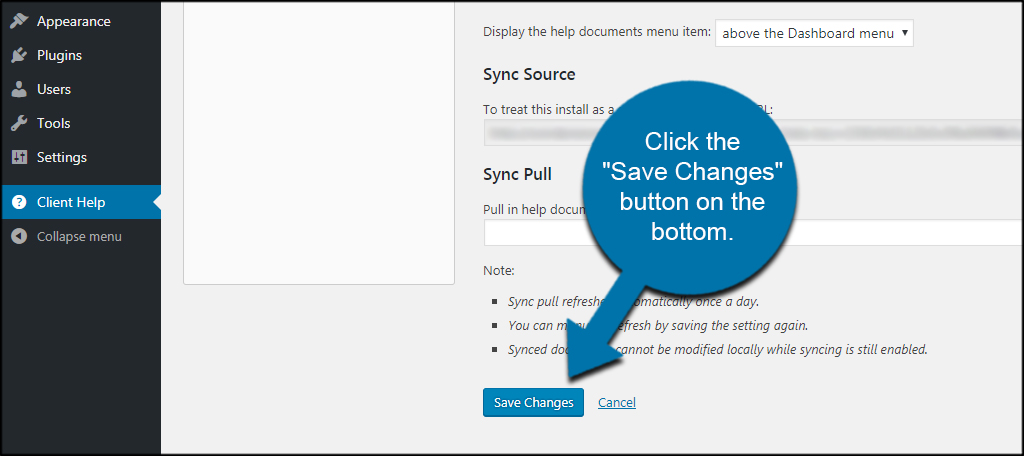Open the Settings menu label
The width and height of the screenshot is (1024, 456).
[x=62, y=157]
